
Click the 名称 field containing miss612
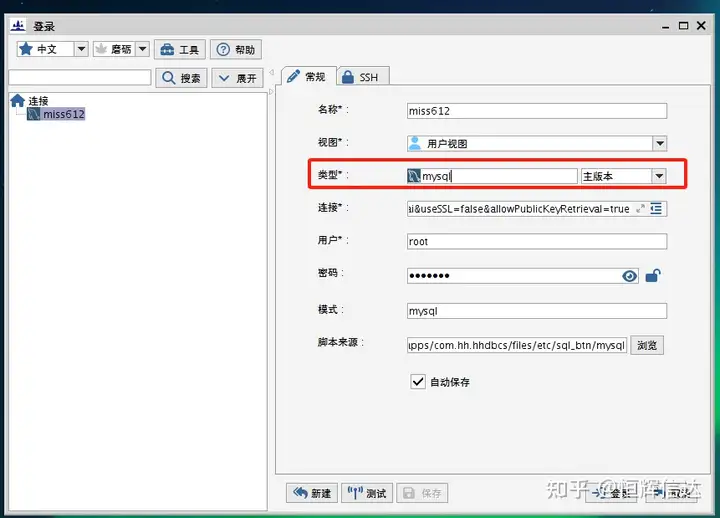coord(537,111)
